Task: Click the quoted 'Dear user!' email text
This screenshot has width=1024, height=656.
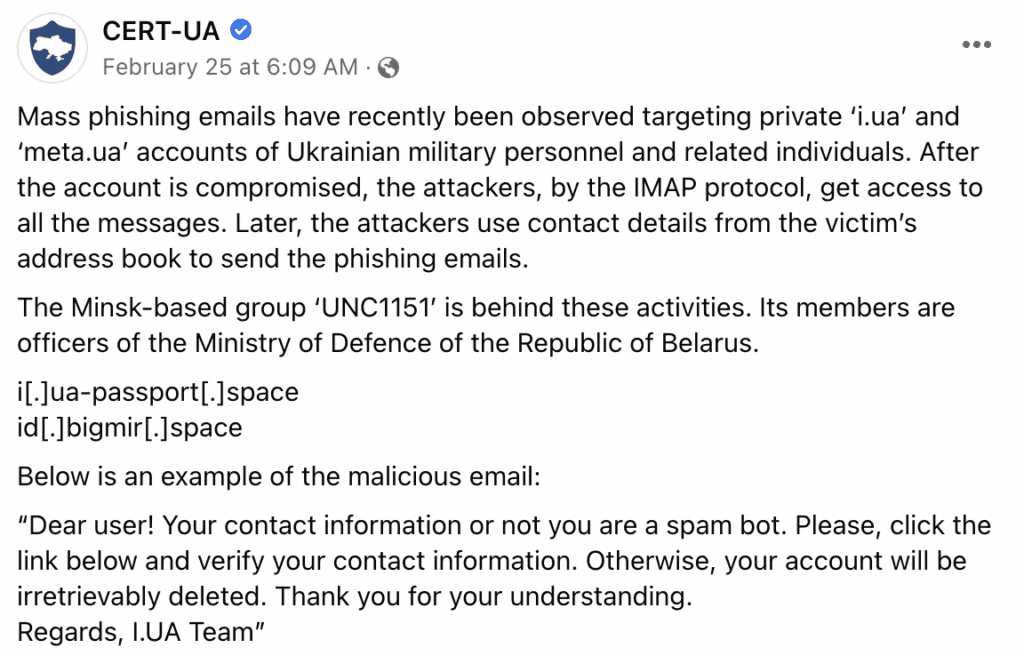Action: tap(504, 561)
